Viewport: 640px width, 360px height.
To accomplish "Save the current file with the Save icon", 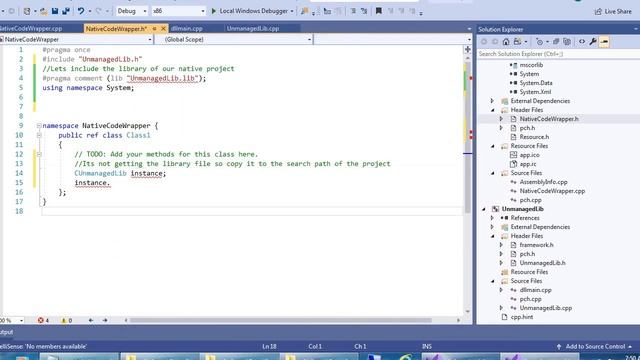I will click(x=55, y=11).
